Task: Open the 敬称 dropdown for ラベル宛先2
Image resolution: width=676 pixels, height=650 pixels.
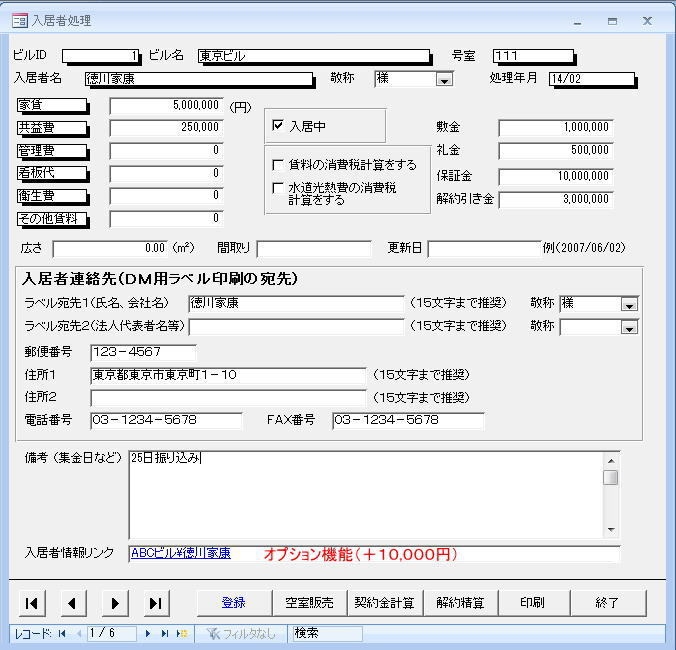Action: tap(629, 328)
